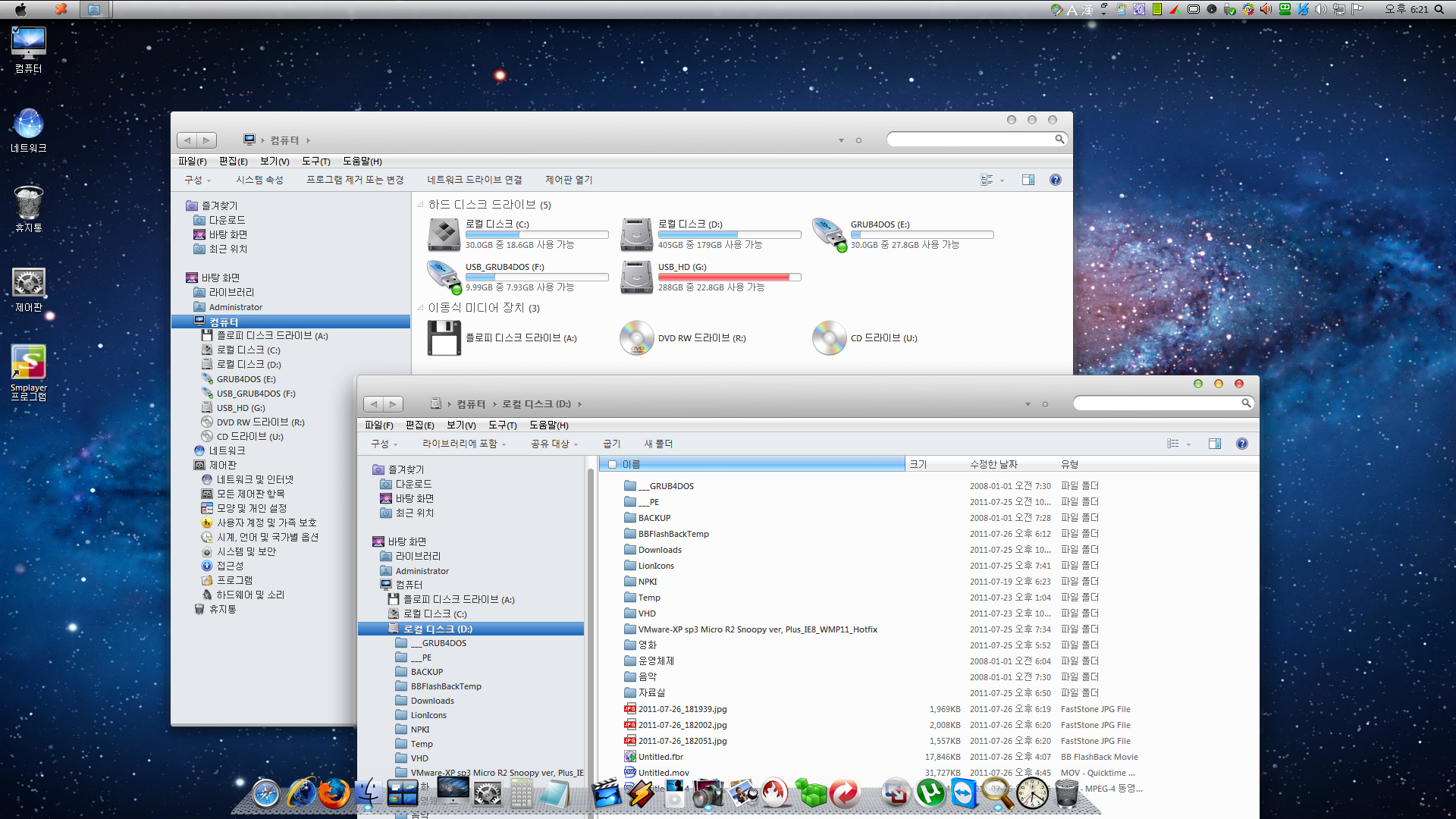Viewport: 1456px width, 819px height.
Task: Select 2011-07-26_182002.jpg in the file list
Action: pyautogui.click(x=682, y=725)
